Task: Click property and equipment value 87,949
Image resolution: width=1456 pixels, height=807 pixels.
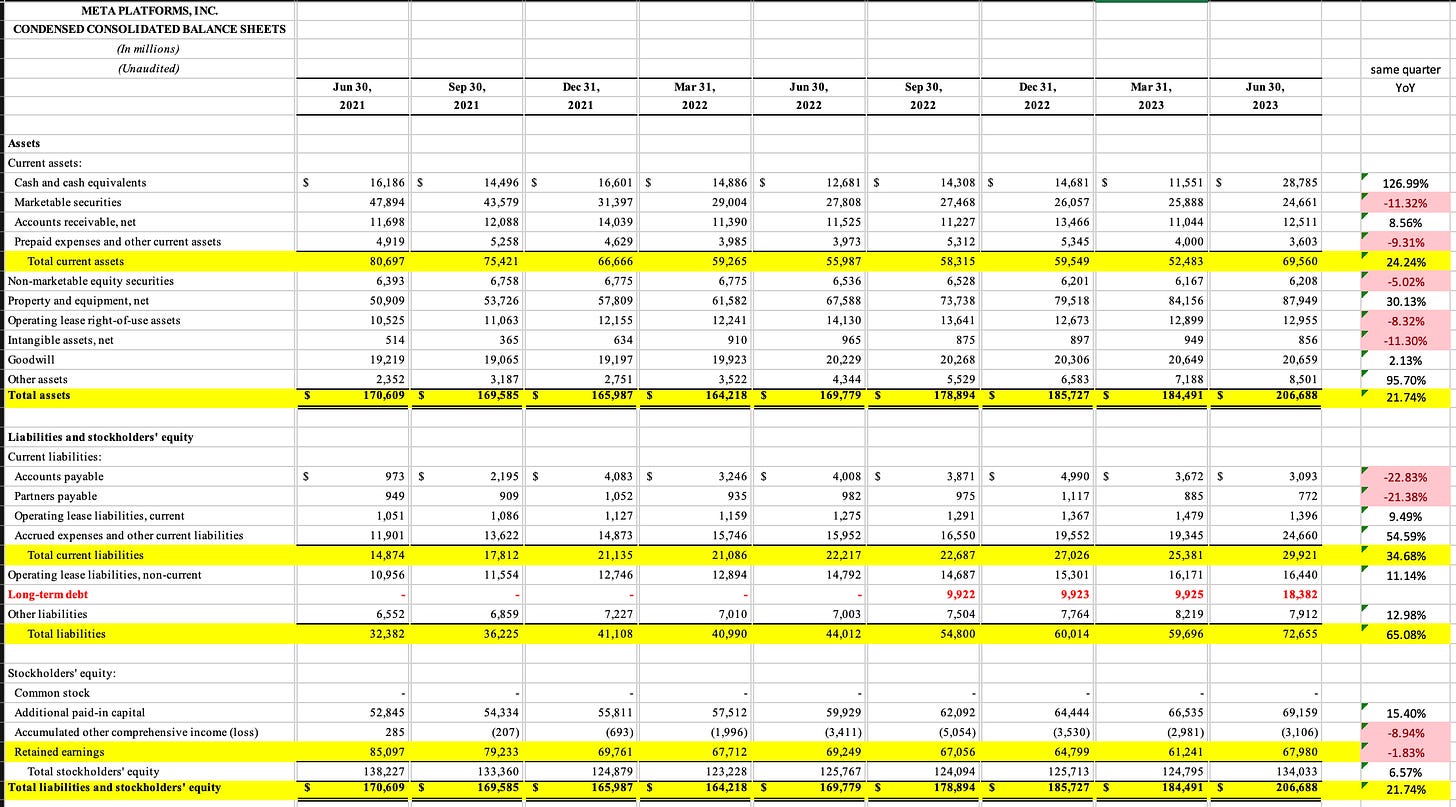Action: click(1301, 300)
